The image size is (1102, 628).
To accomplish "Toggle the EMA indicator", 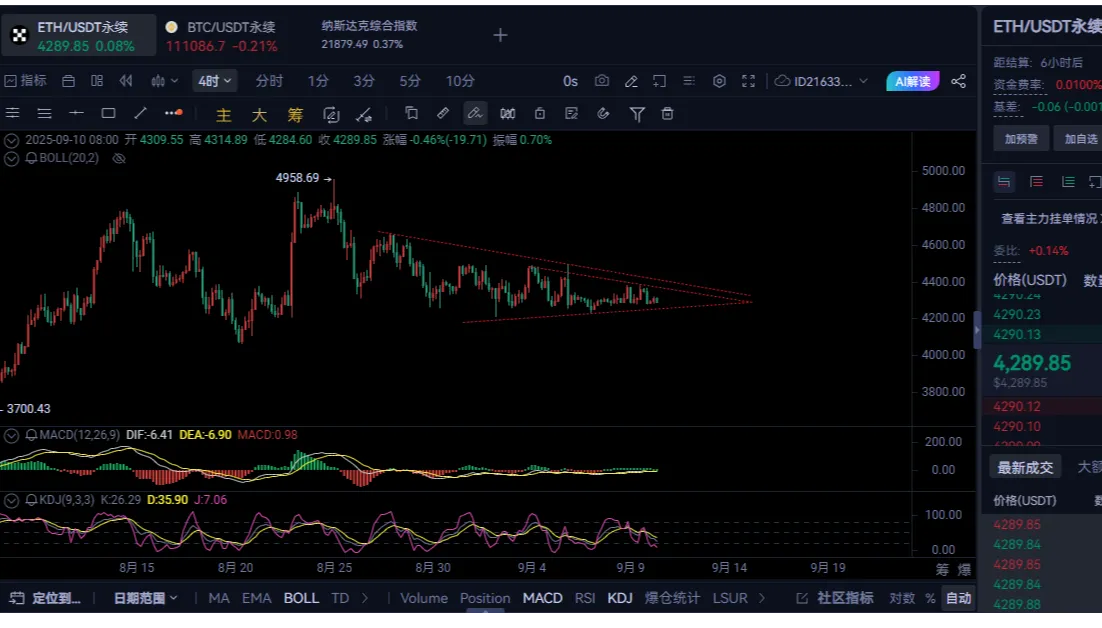I will (x=257, y=598).
